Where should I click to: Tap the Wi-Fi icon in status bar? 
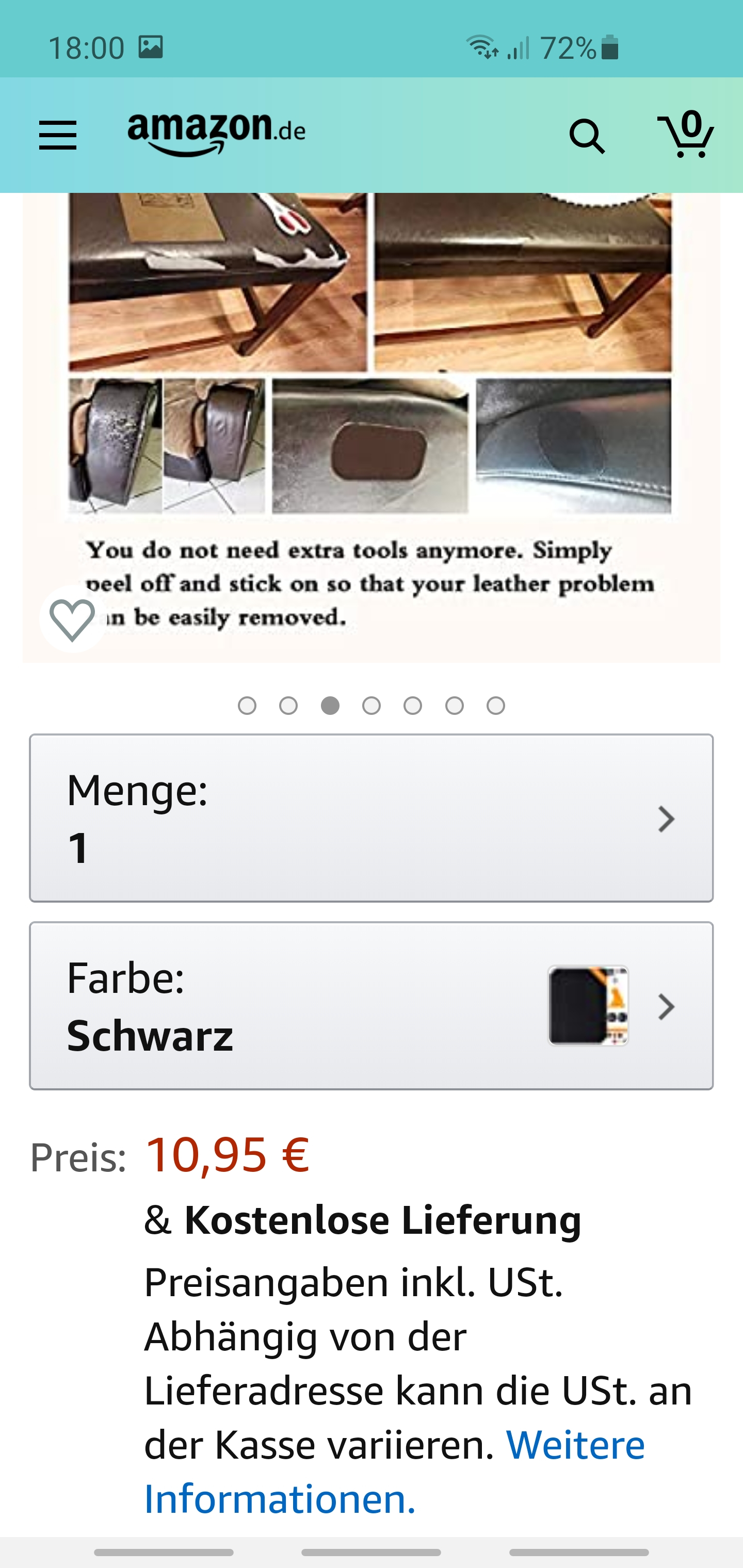coord(481,47)
